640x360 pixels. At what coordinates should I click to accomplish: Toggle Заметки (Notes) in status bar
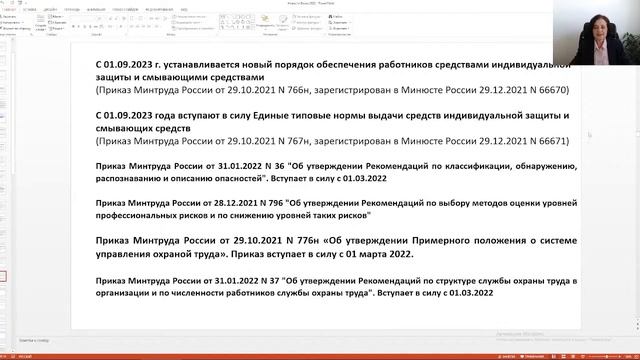point(506,357)
